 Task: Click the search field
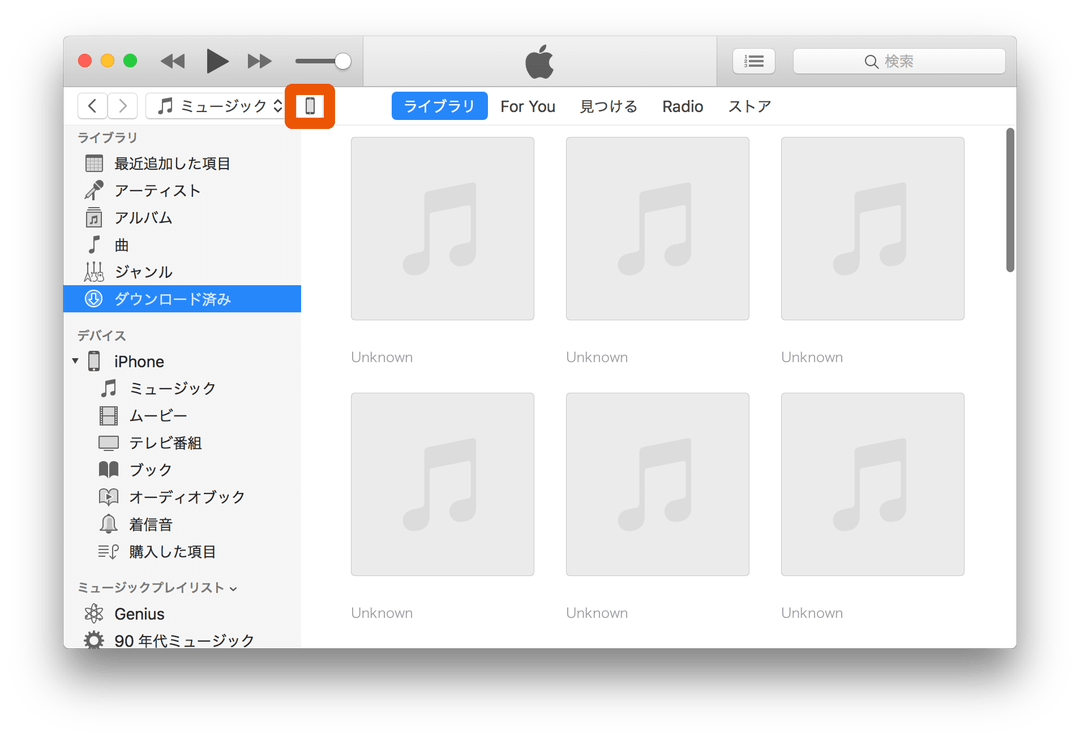(898, 61)
